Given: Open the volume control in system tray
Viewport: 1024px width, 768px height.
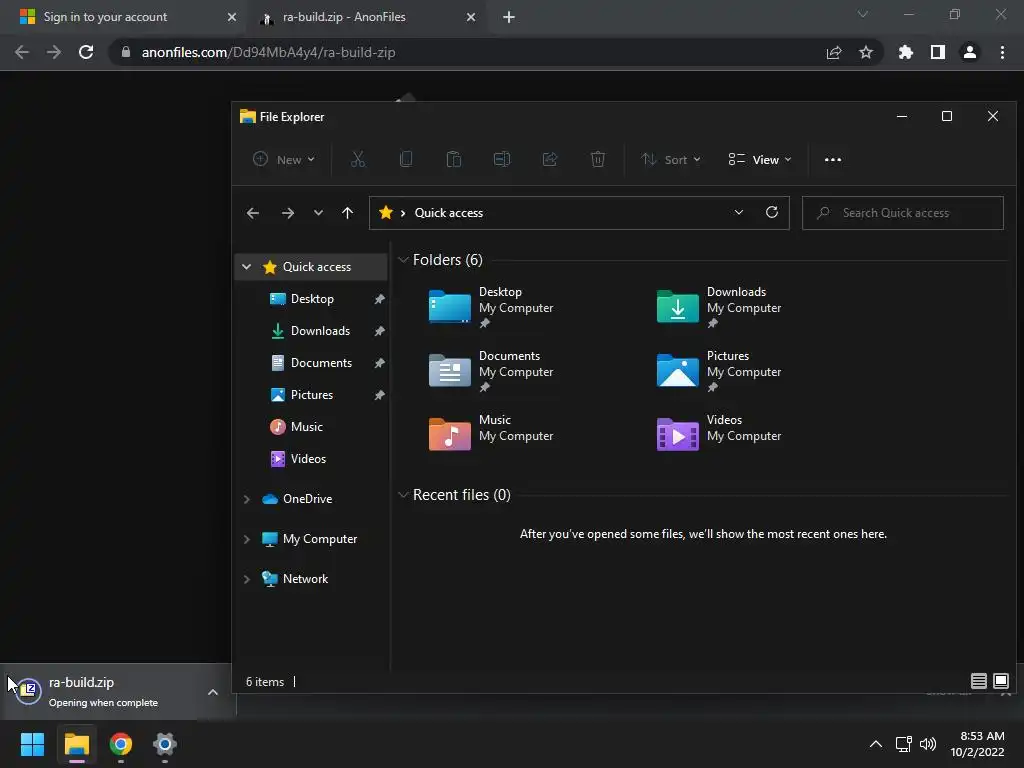Looking at the screenshot, I should pyautogui.click(x=927, y=744).
